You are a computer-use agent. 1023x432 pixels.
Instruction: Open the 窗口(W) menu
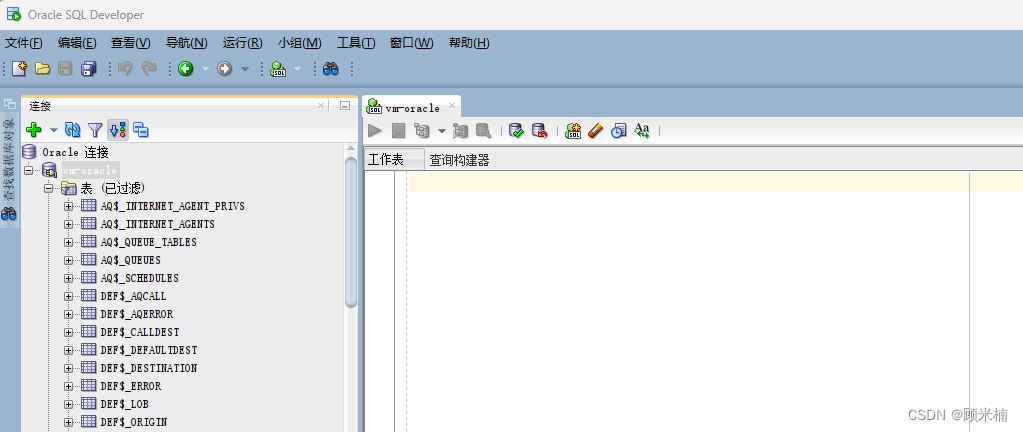click(412, 43)
